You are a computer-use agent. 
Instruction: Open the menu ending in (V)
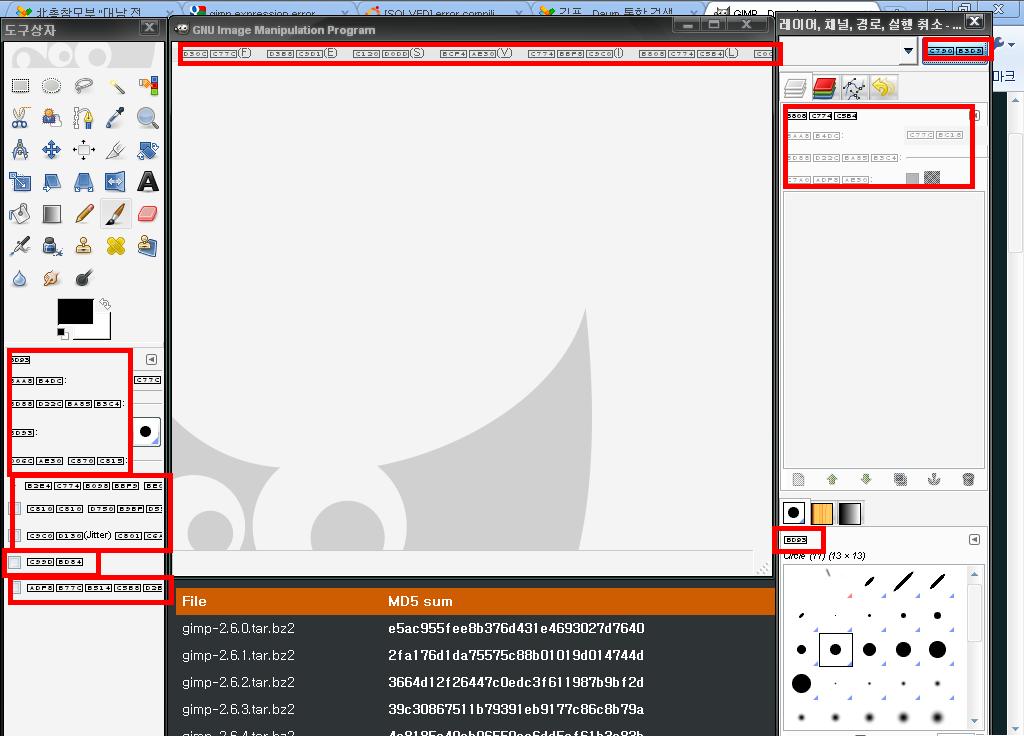coord(475,53)
